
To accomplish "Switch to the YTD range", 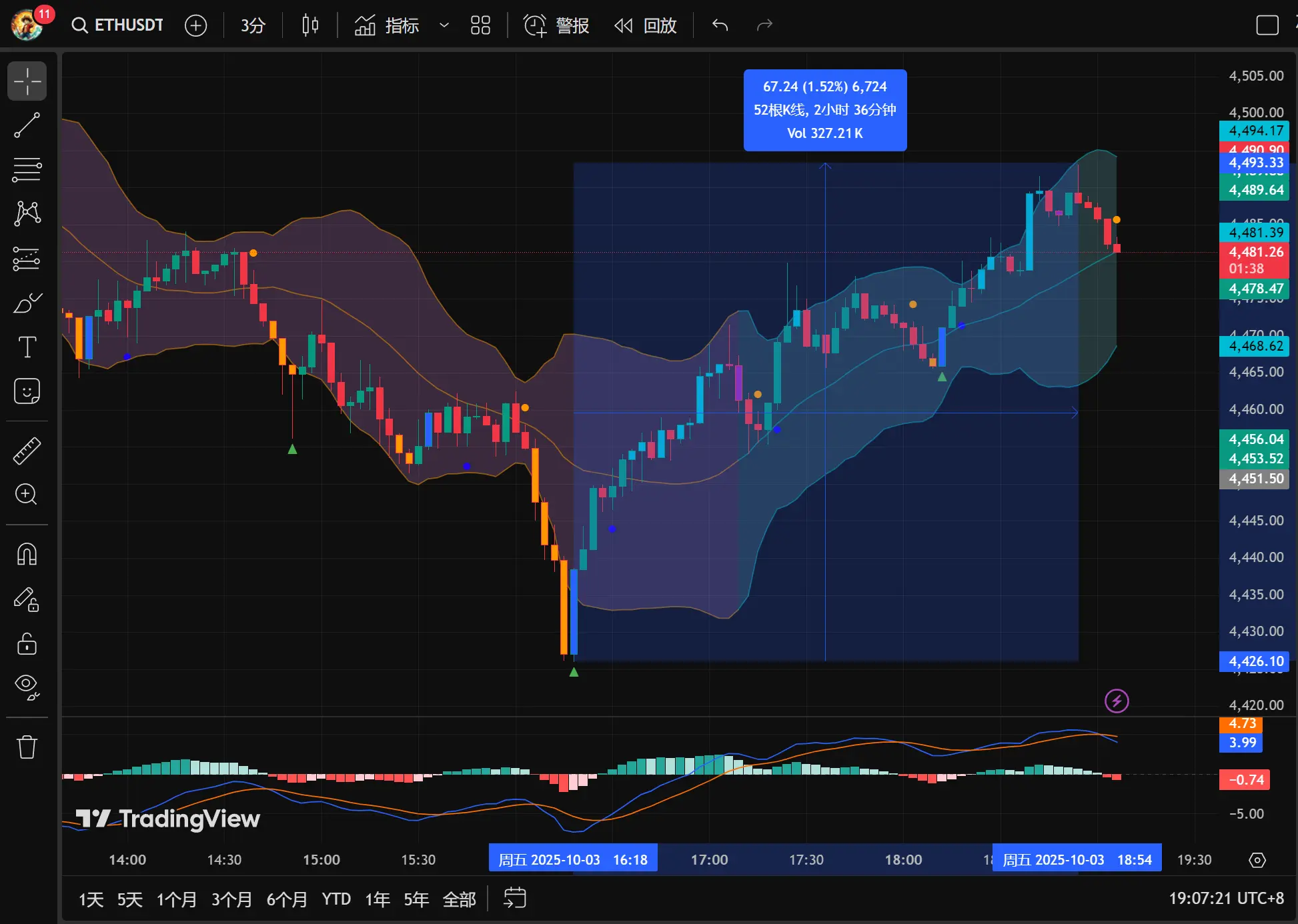I will [336, 899].
